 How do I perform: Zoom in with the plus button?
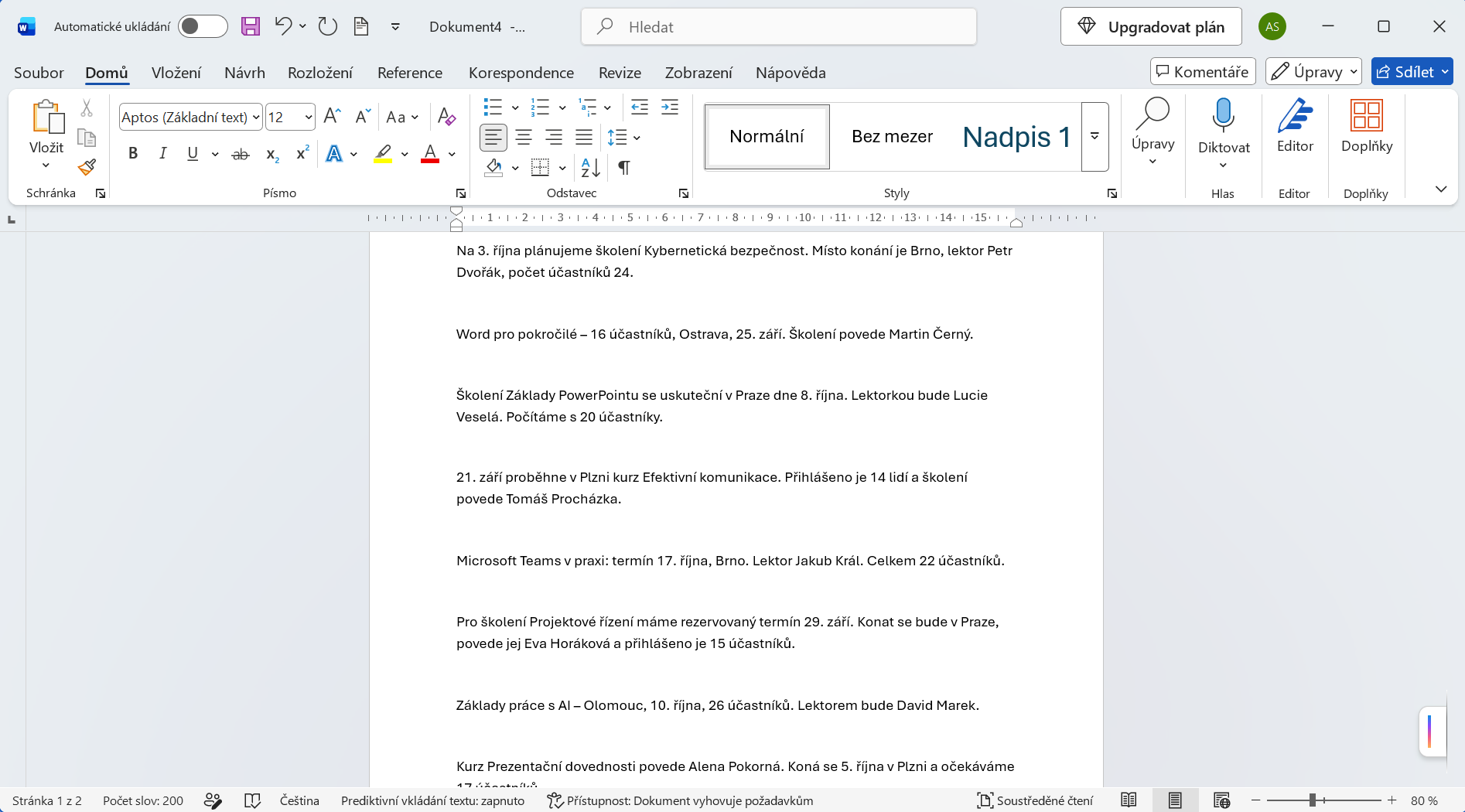(x=1392, y=800)
